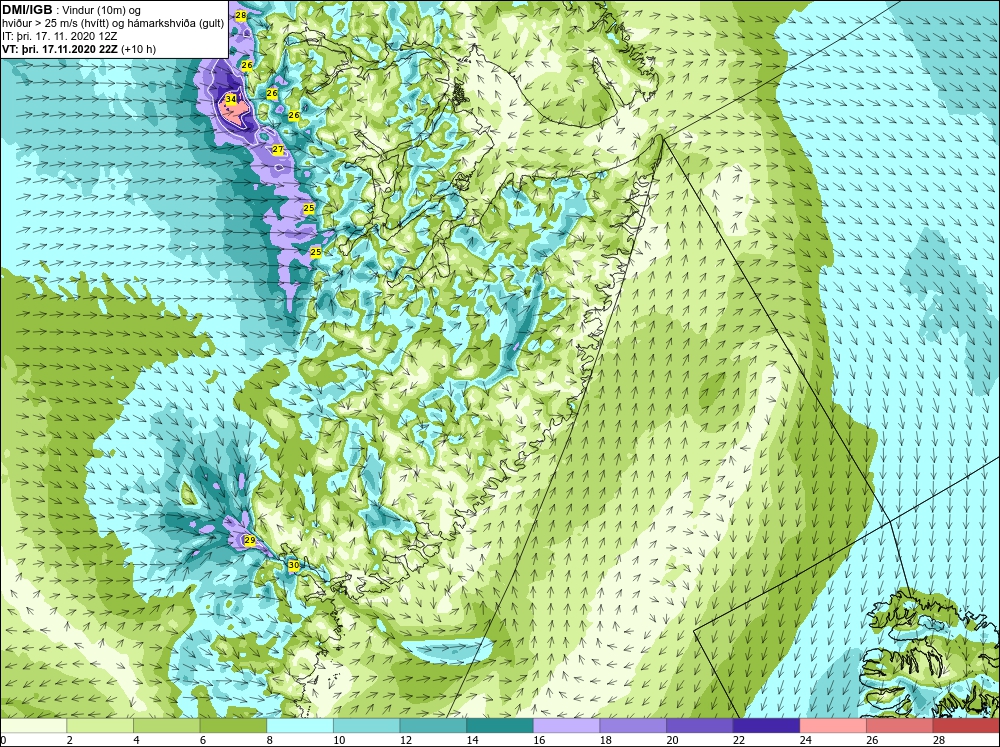Image resolution: width=1000 pixels, height=747 pixels.
Task: Pick the 22–24 m/s indigo scale swatch
Action: point(766,725)
